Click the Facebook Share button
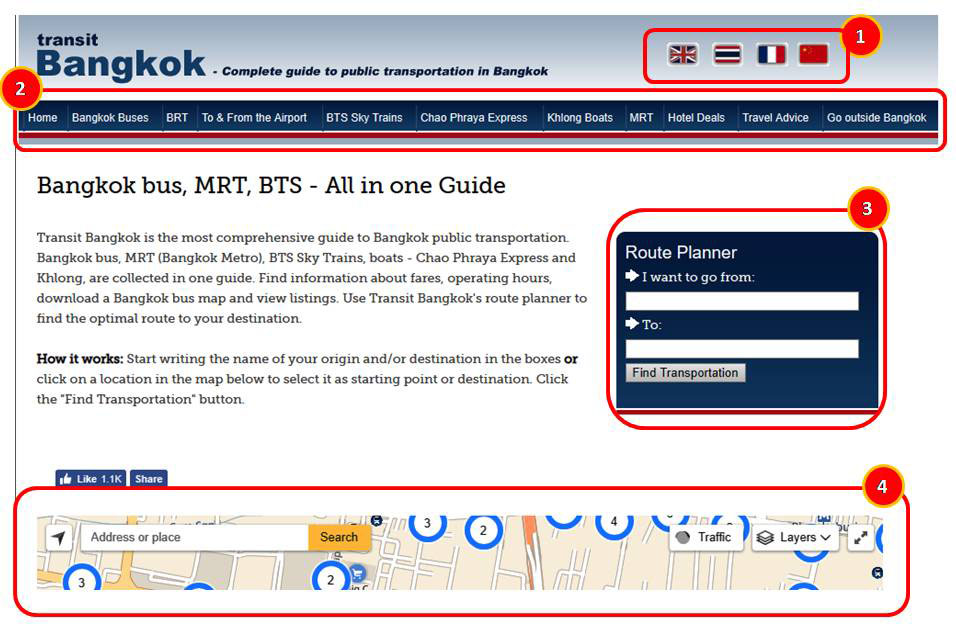956x633 pixels. 149,479
